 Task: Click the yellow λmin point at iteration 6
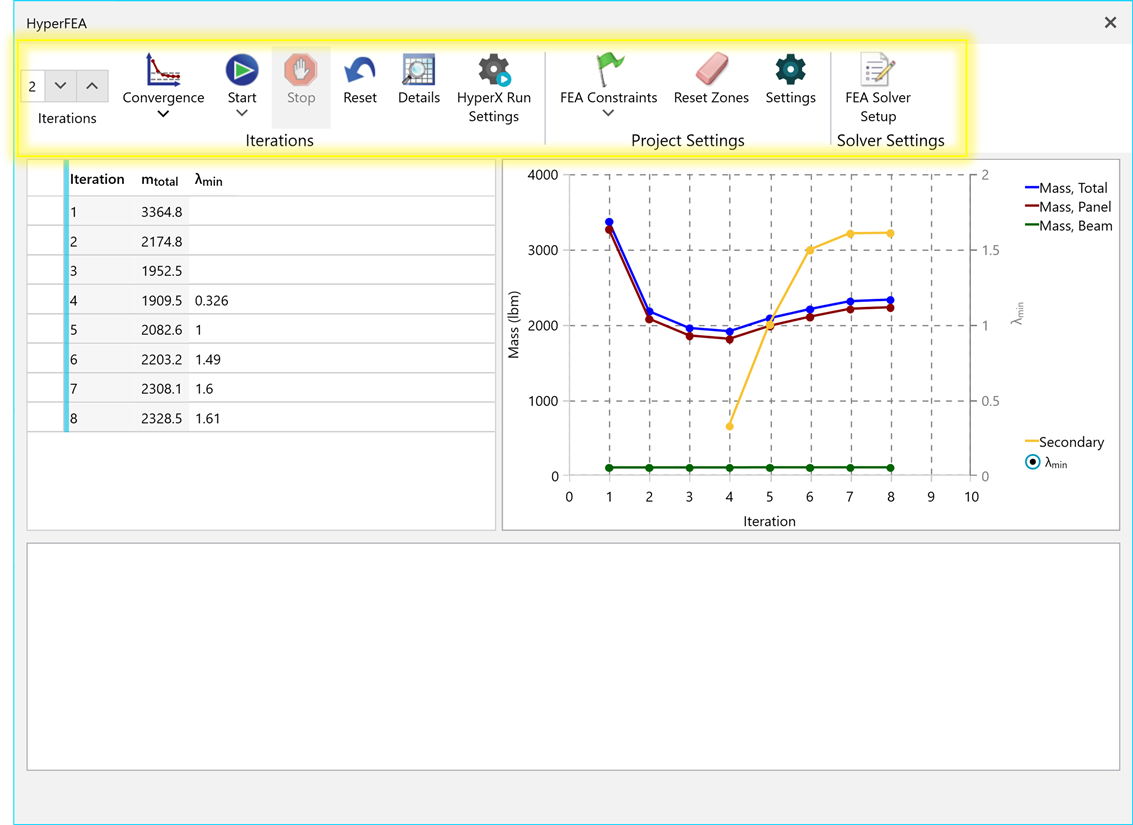[x=810, y=250]
